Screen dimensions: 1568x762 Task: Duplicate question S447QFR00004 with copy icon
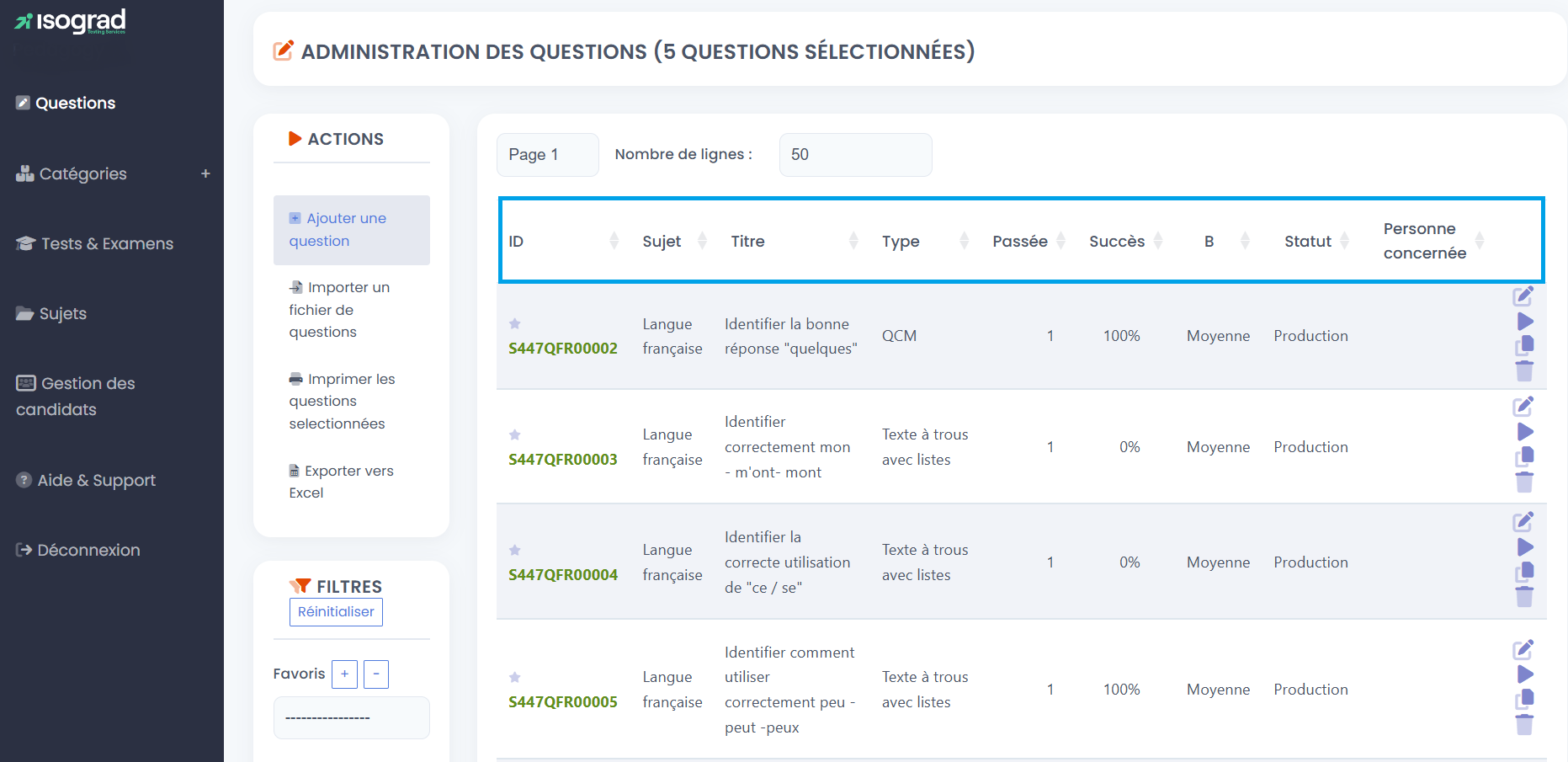(1524, 573)
